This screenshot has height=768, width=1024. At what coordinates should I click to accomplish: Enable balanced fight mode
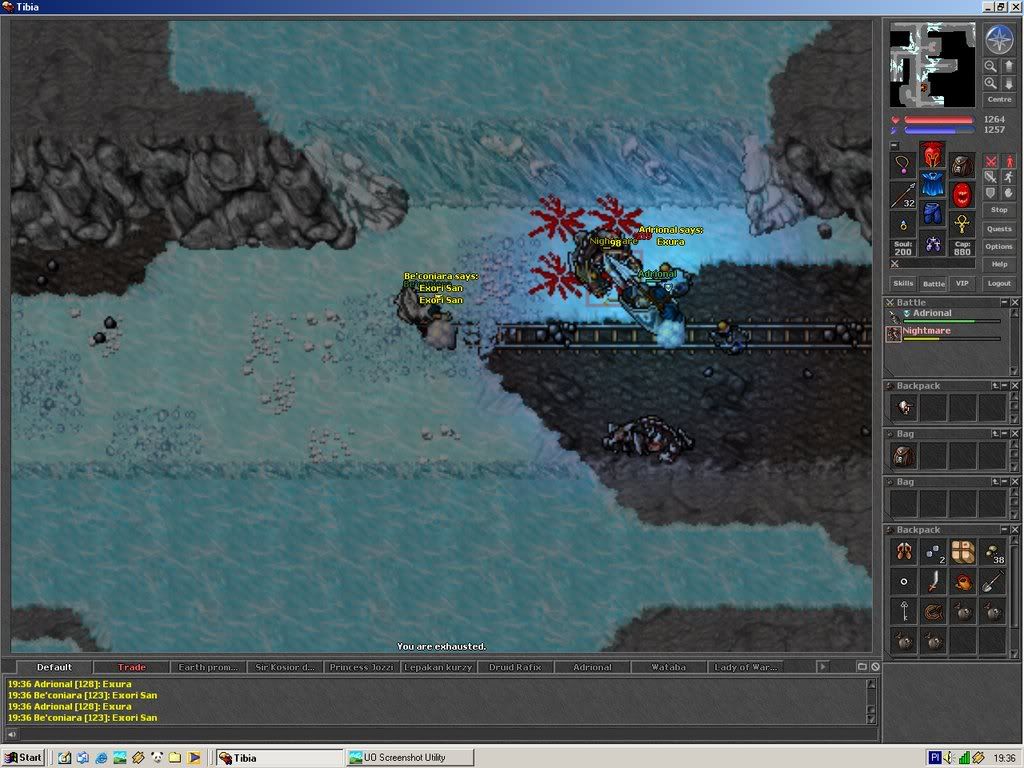(991, 177)
